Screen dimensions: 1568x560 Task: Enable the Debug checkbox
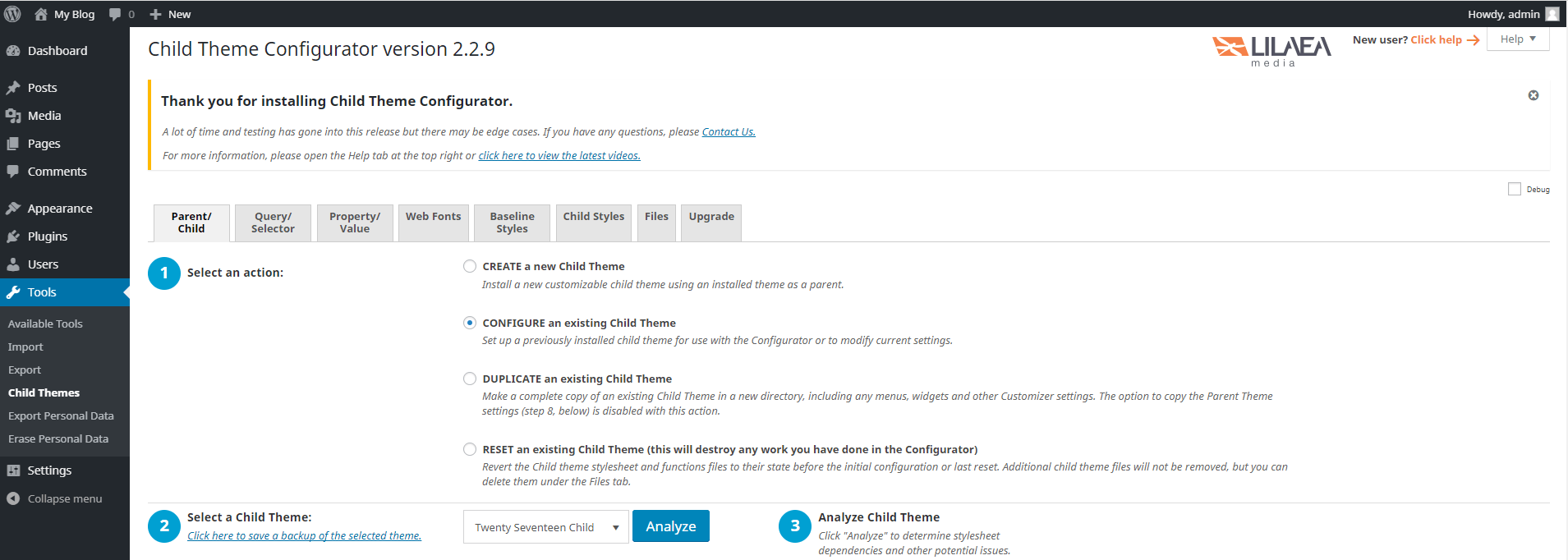(1514, 189)
